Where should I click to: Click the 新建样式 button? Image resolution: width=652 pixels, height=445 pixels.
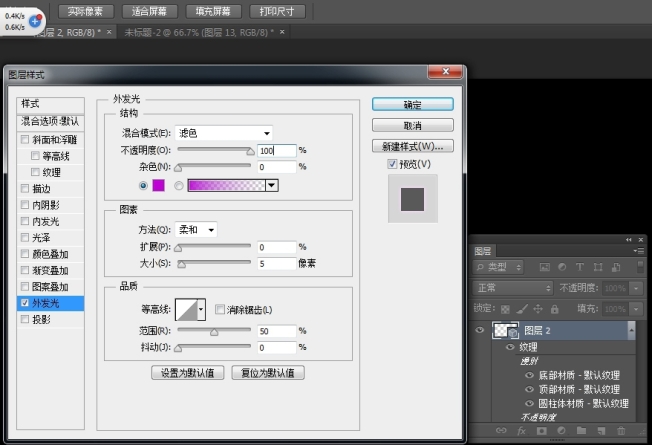[x=412, y=146]
